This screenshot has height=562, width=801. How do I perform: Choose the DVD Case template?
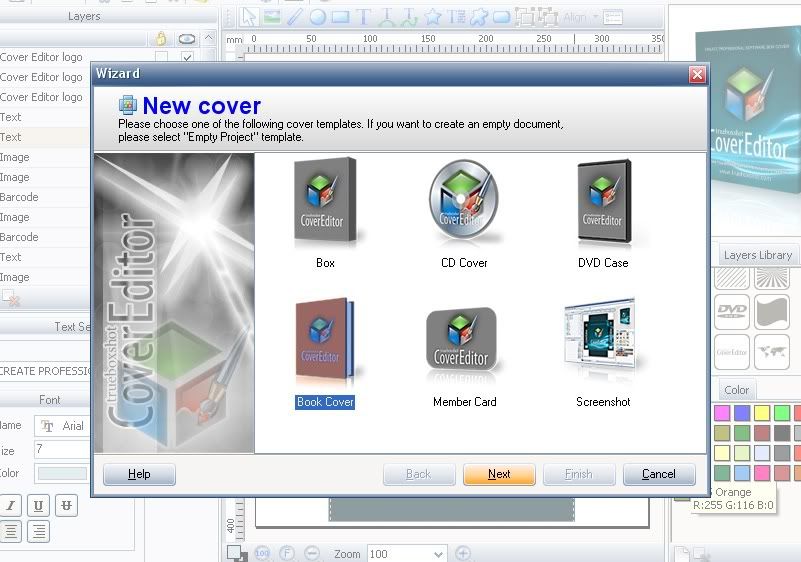603,213
